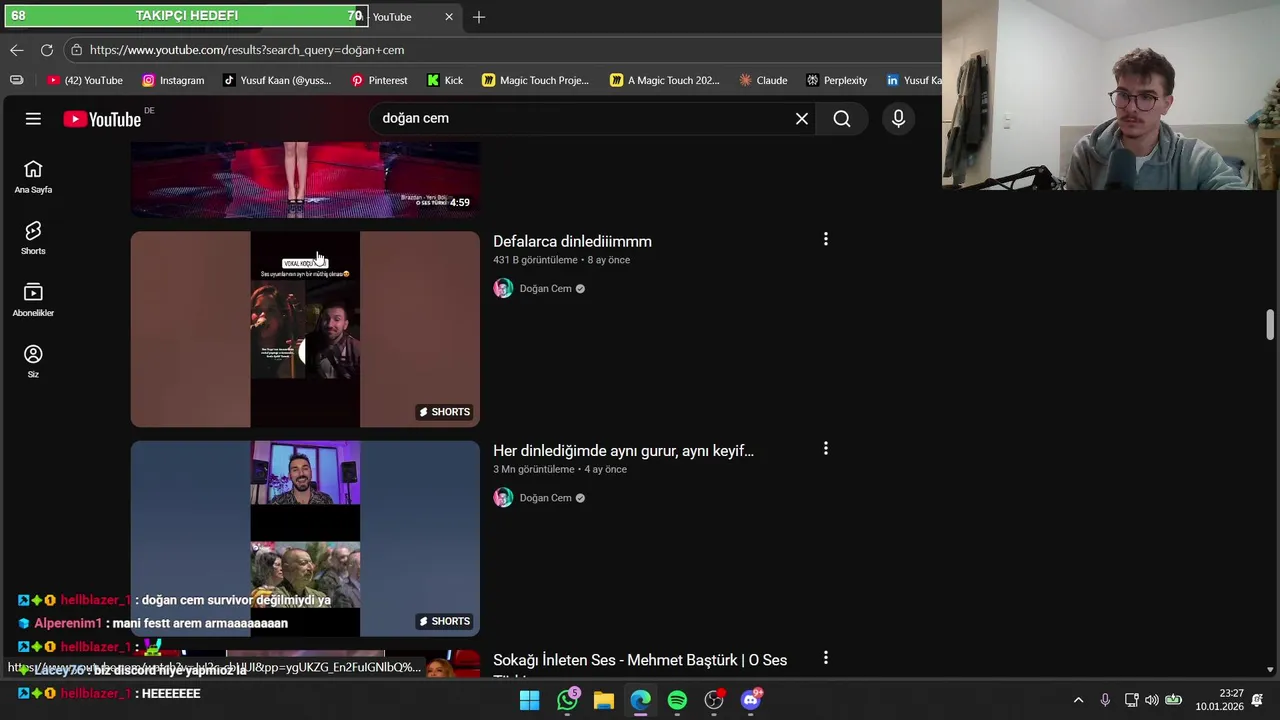Screen dimensions: 1280x720
Task: Click the tray microphone icon
Action: pos(1105,700)
